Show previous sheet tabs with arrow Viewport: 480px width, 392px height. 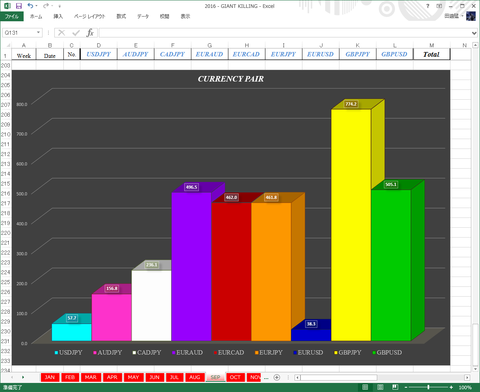pos(12,377)
